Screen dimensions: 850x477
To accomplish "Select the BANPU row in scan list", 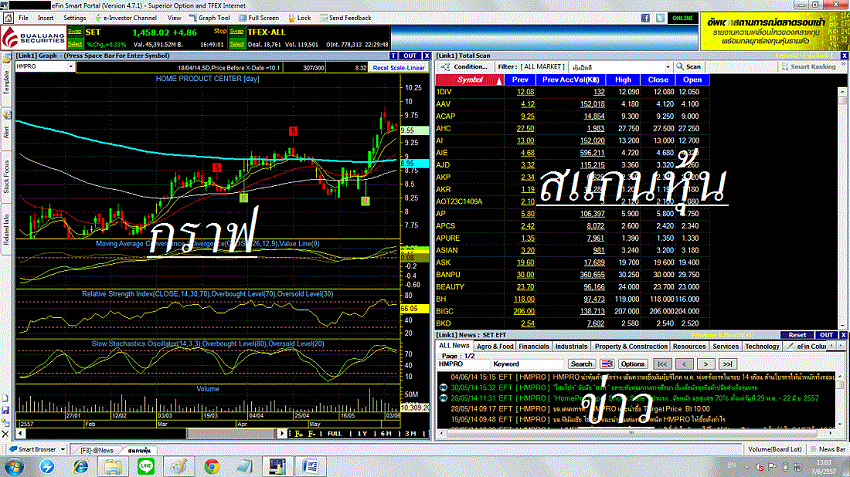I will coord(572,275).
